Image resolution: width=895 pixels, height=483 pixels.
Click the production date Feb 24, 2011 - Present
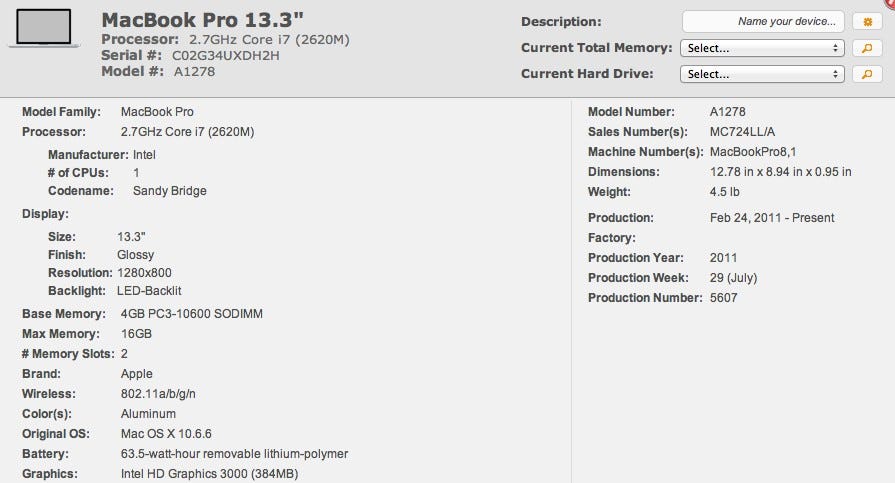point(772,218)
